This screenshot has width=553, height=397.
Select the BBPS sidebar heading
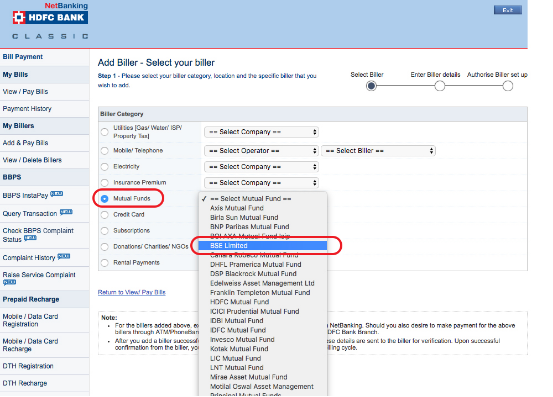point(12,177)
